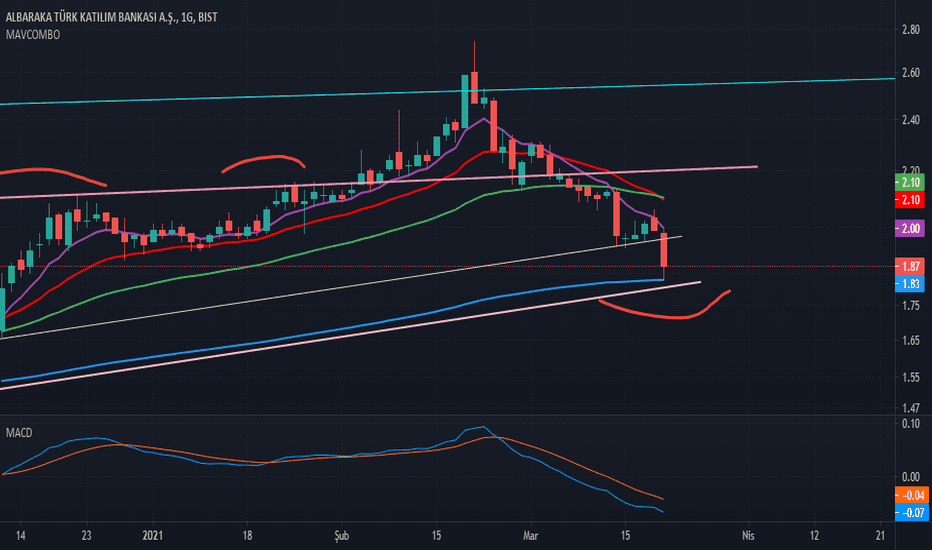Click the 0.00 MACD axis label
Image resolution: width=932 pixels, height=550 pixels.
[x=911, y=477]
